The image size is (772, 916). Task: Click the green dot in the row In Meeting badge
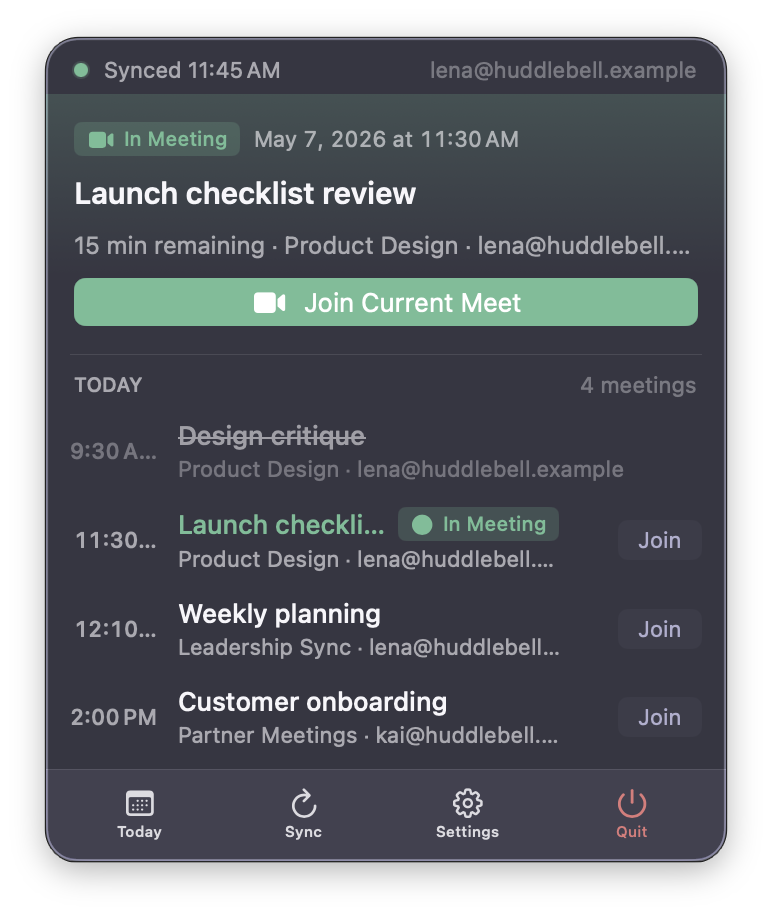pyautogui.click(x=422, y=525)
